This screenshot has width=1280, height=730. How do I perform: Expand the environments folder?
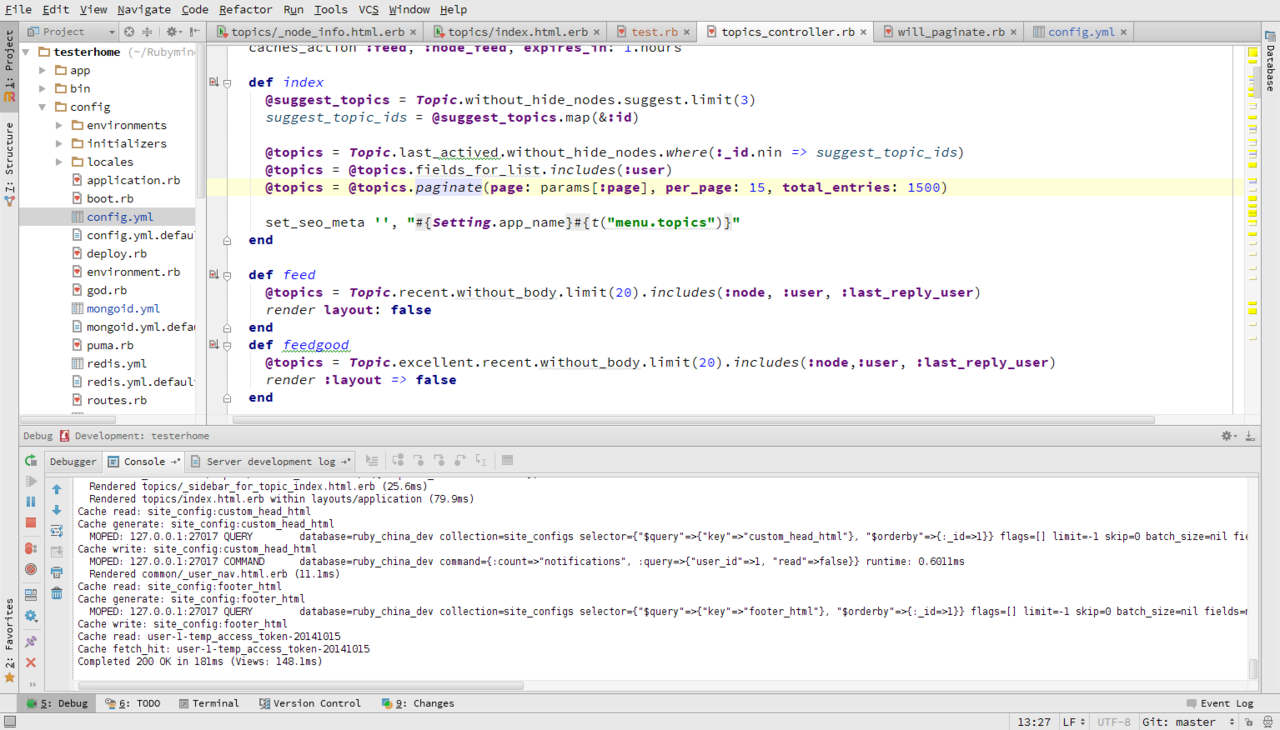point(60,125)
